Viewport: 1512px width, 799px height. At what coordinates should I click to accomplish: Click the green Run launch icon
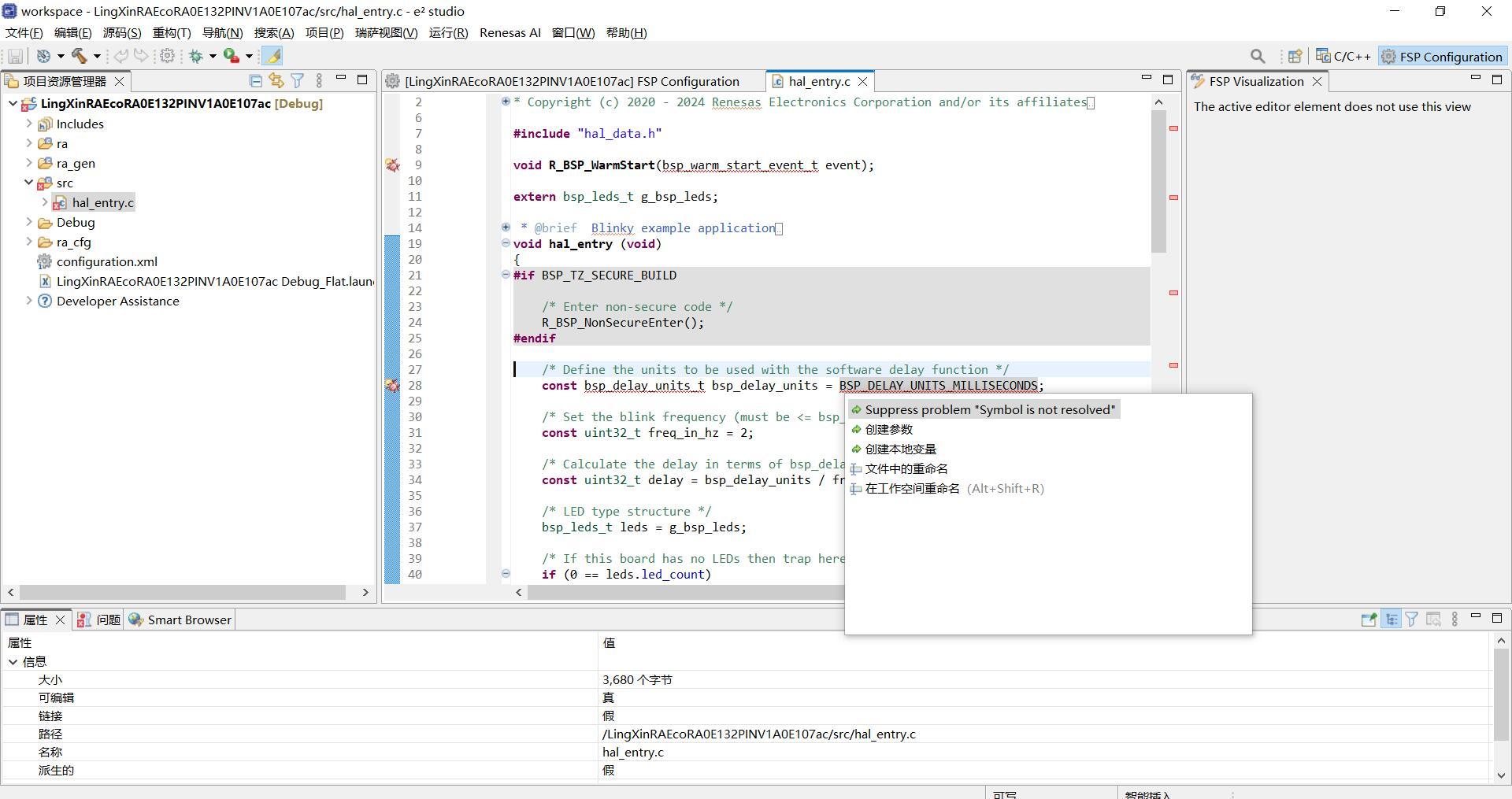coord(231,56)
